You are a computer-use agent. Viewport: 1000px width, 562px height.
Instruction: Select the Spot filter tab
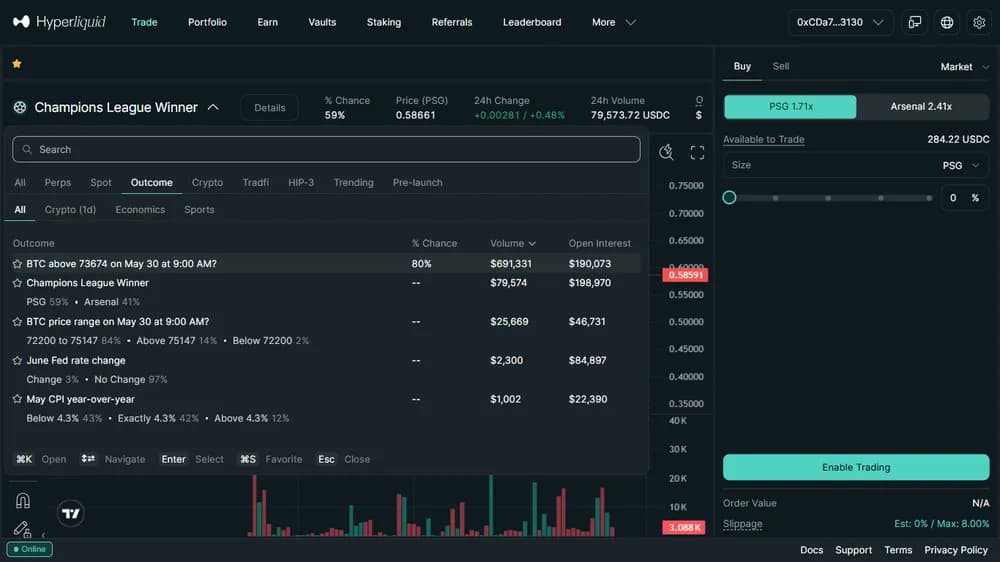point(101,182)
